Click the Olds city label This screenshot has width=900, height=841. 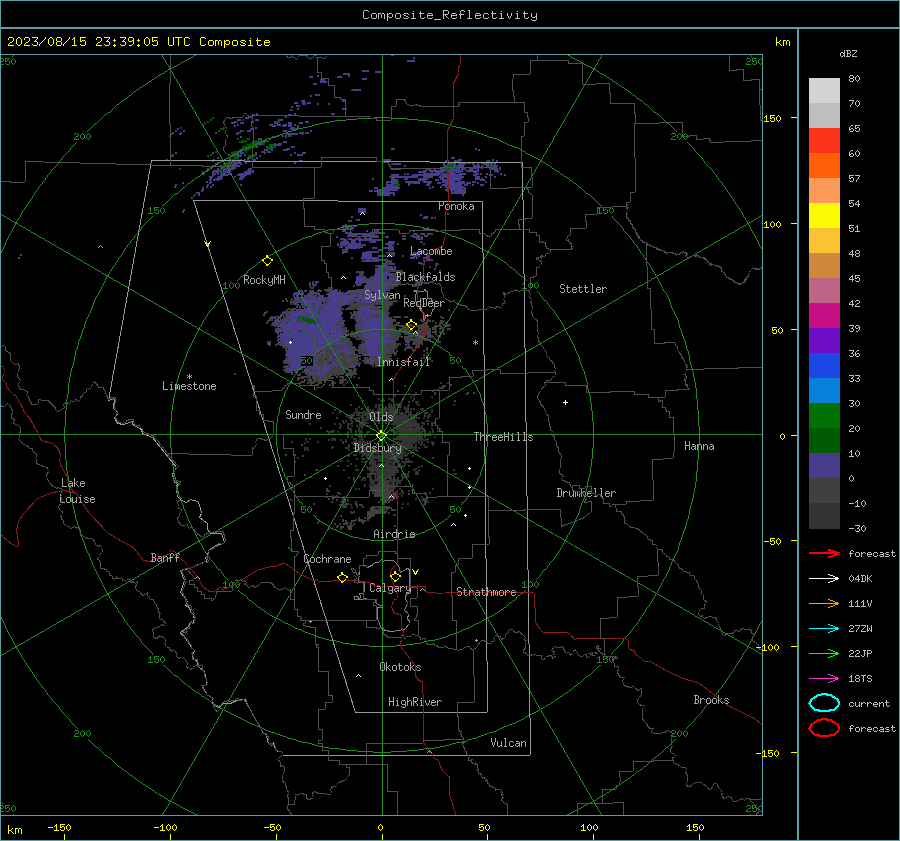pyautogui.click(x=381, y=417)
